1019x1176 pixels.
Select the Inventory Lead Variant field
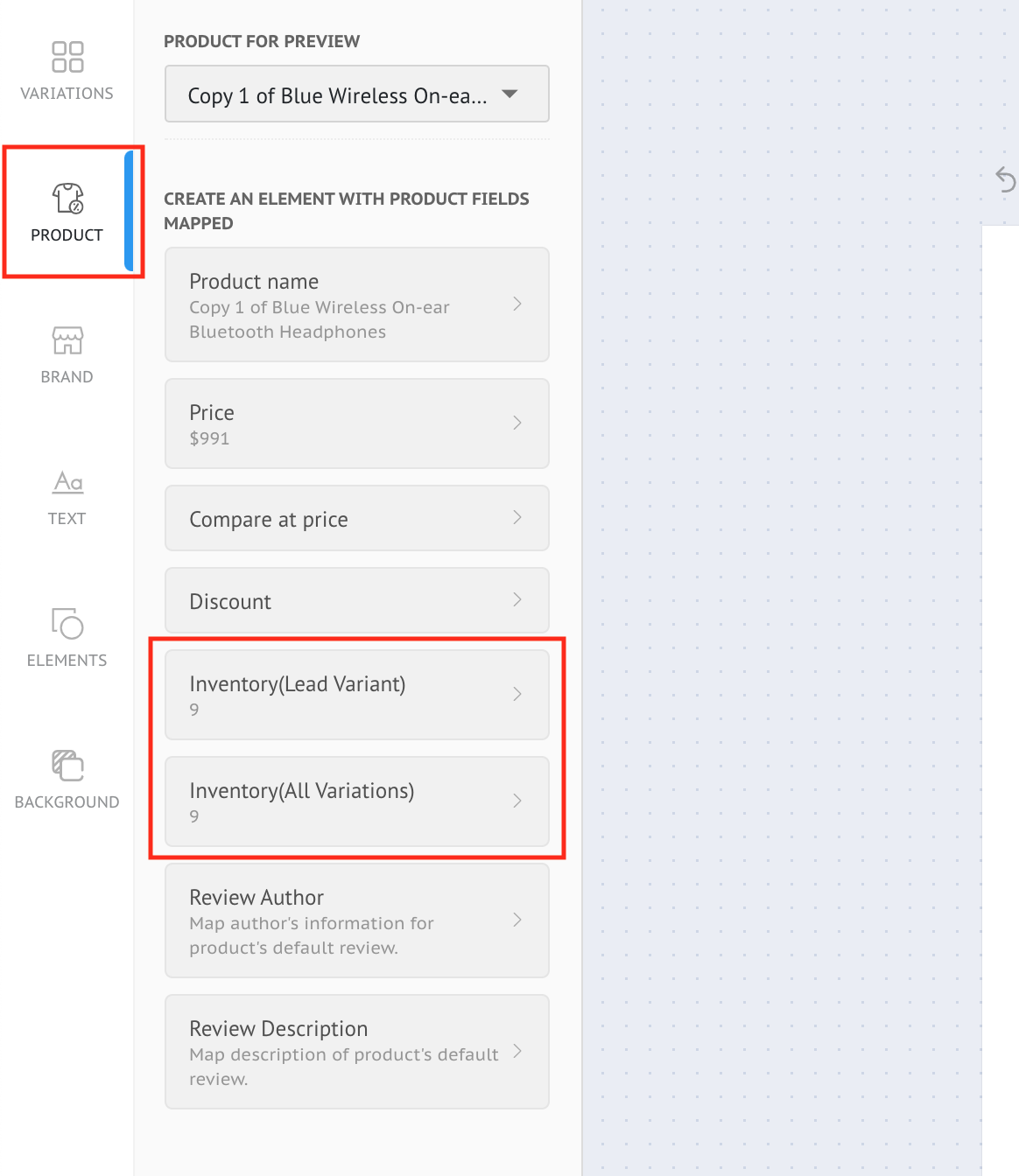pyautogui.click(x=355, y=693)
